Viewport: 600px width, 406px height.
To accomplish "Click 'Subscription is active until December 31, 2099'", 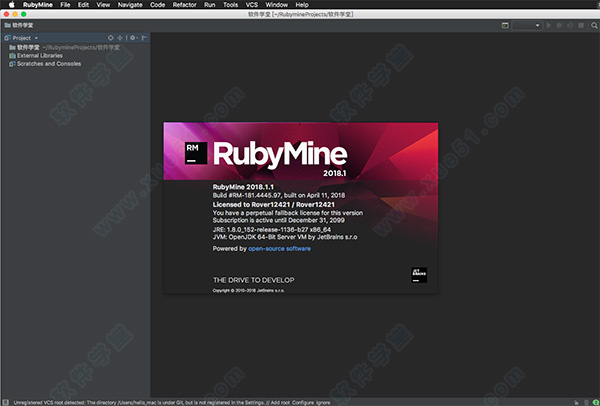I will click(x=279, y=220).
